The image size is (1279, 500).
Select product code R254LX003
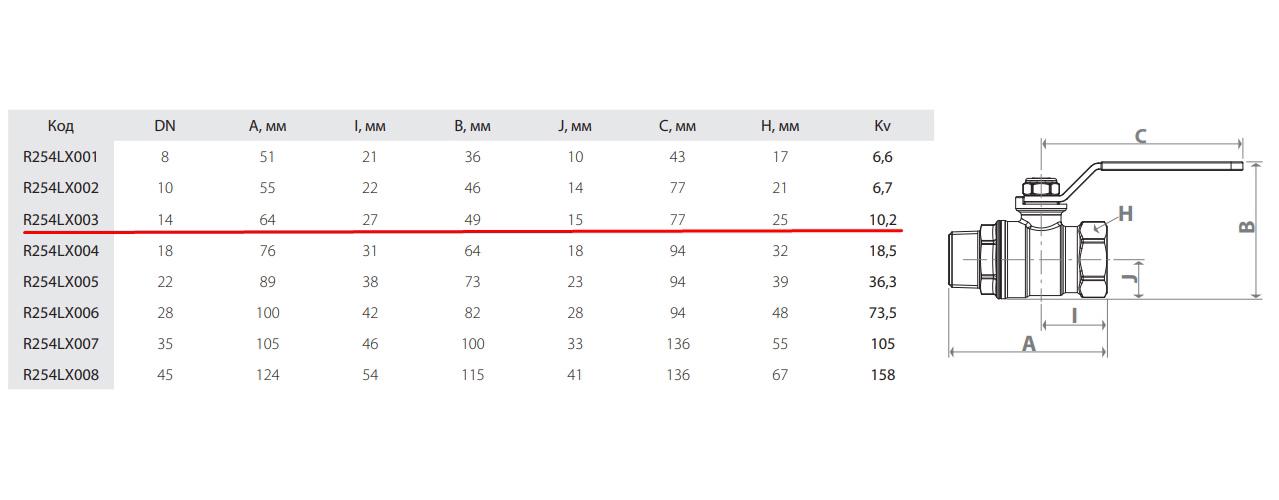[61, 219]
